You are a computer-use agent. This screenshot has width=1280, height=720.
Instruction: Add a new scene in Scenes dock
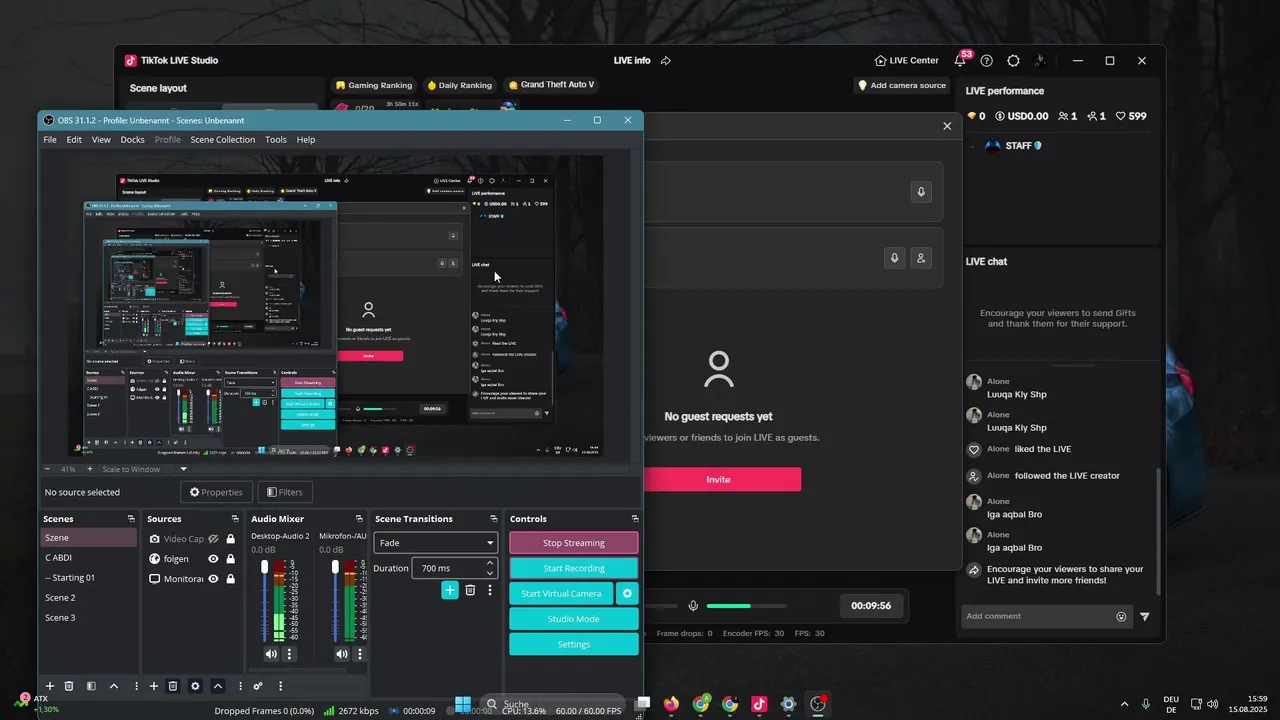coord(49,686)
